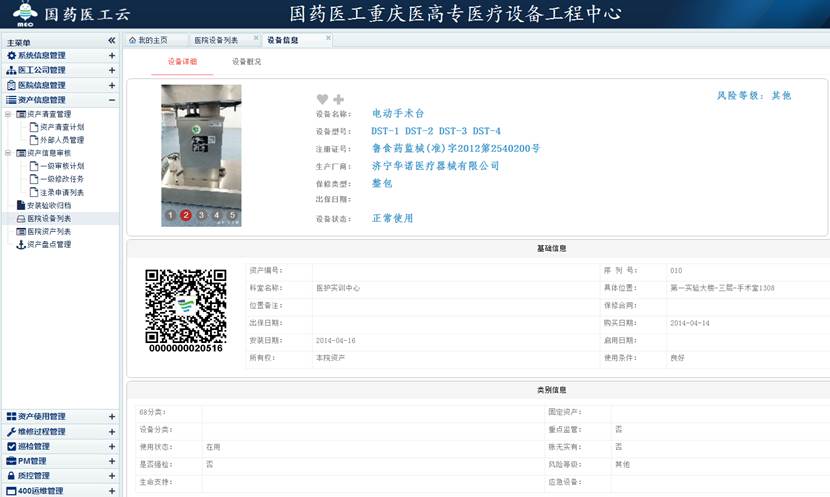Screen dimensions: 830x497
Task: Open the 医院设备列表 tab
Action: 214,40
